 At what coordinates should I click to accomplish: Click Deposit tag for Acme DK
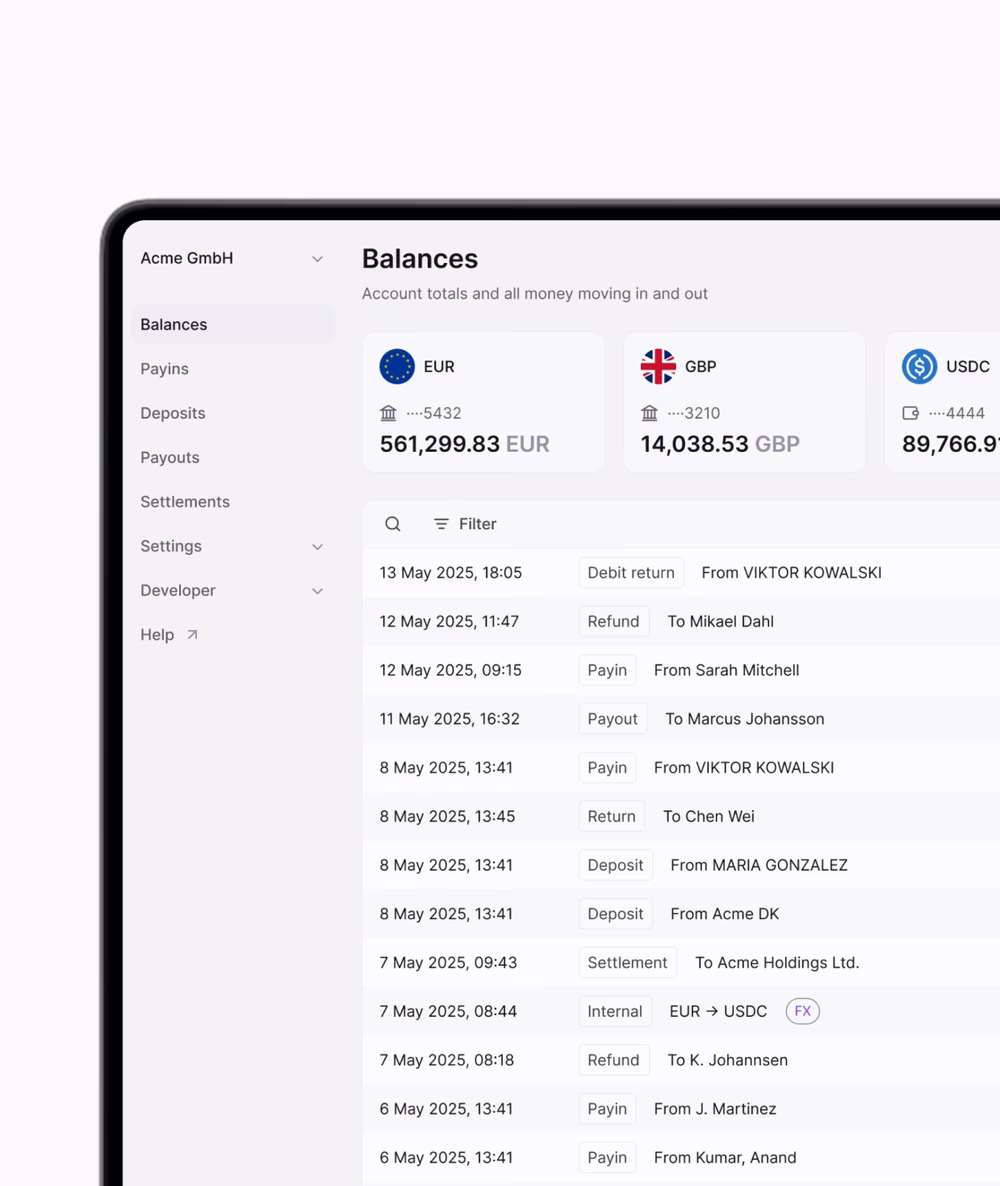tap(616, 914)
